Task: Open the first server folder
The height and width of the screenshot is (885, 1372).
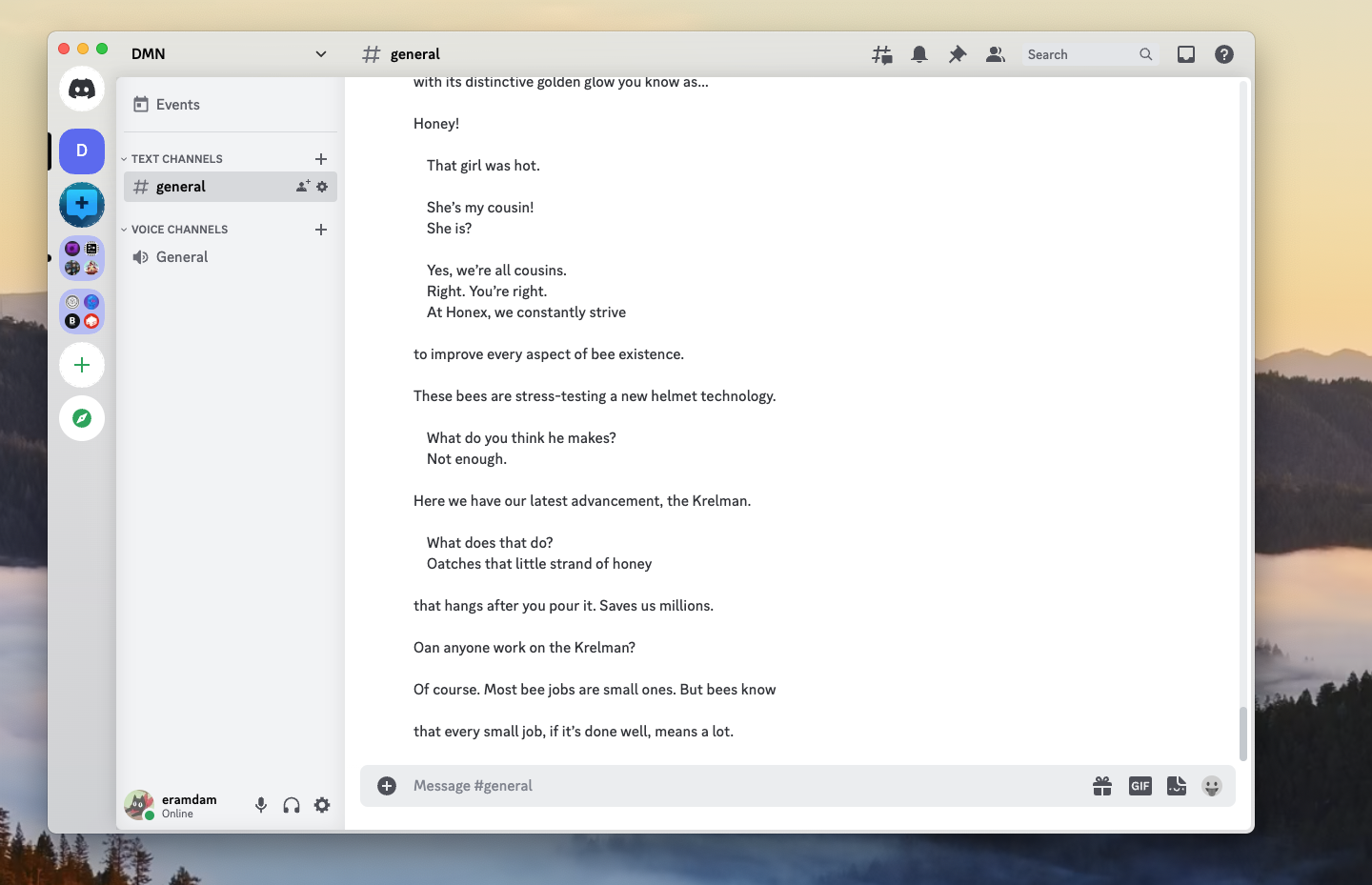Action: (x=82, y=258)
